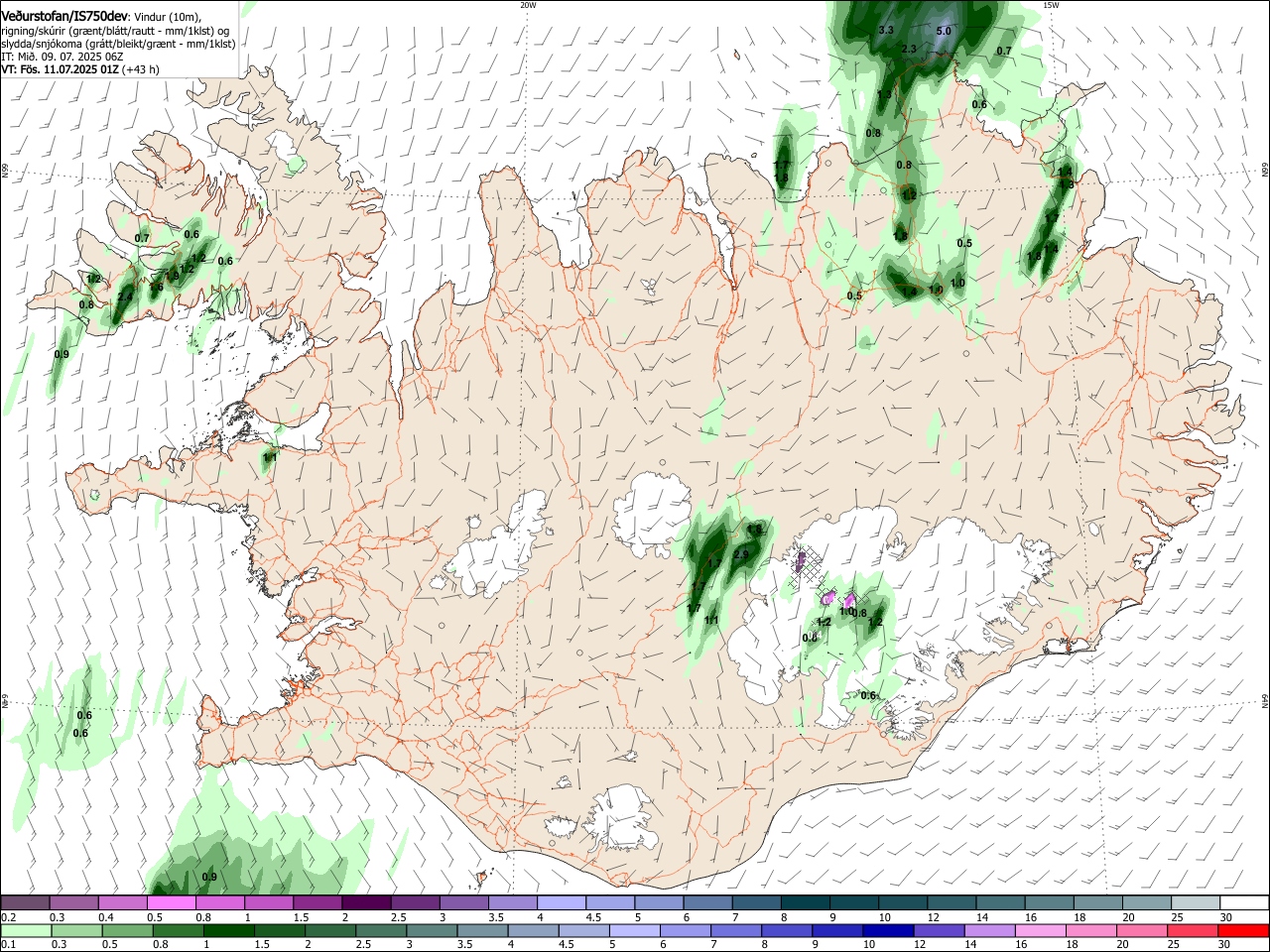Pick the medium green 0.5–0.8 rain legend swatch

127,930
